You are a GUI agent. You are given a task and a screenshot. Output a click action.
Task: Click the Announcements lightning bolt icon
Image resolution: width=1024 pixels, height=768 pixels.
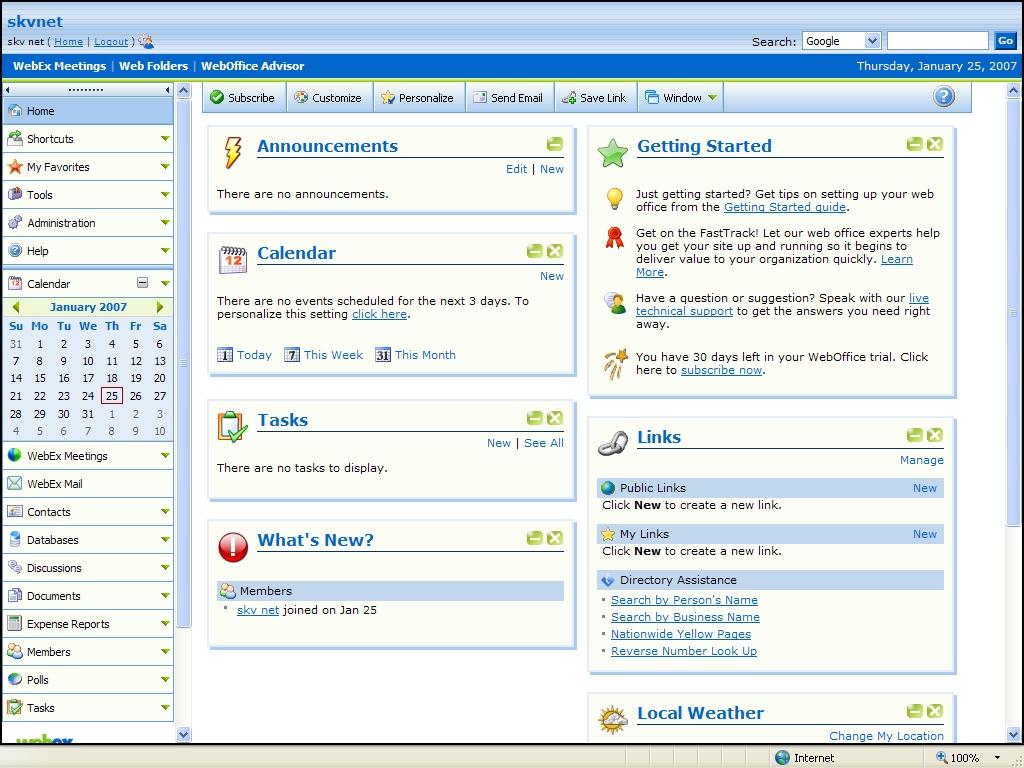232,152
